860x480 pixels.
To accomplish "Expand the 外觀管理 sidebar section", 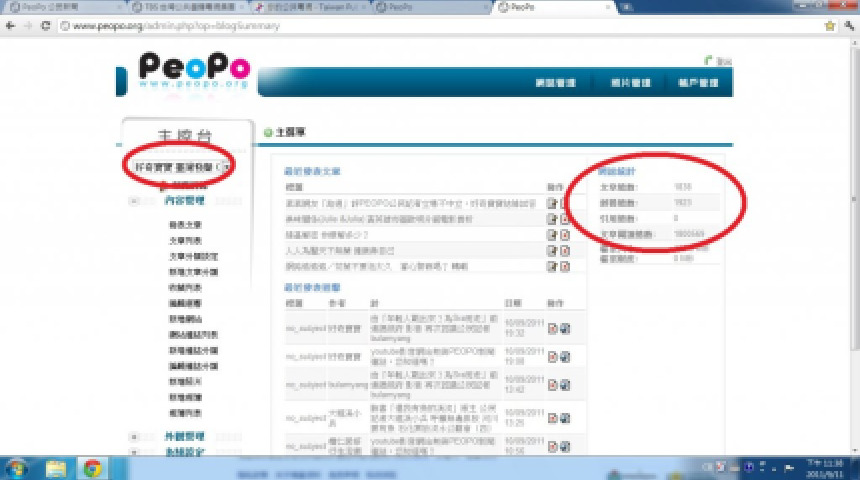I will 134,436.
